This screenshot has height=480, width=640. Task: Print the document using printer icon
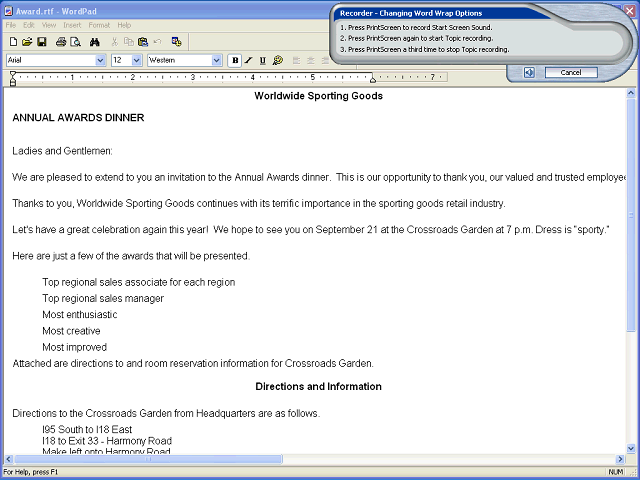point(61,42)
